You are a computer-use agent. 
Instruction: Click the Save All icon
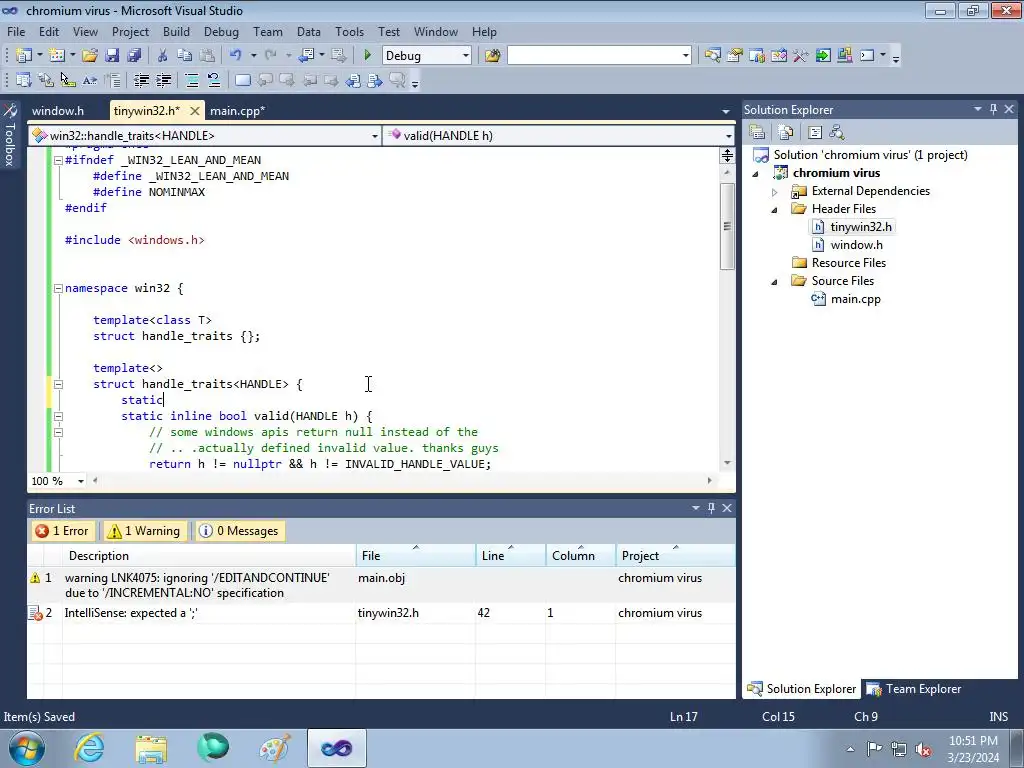pos(135,56)
